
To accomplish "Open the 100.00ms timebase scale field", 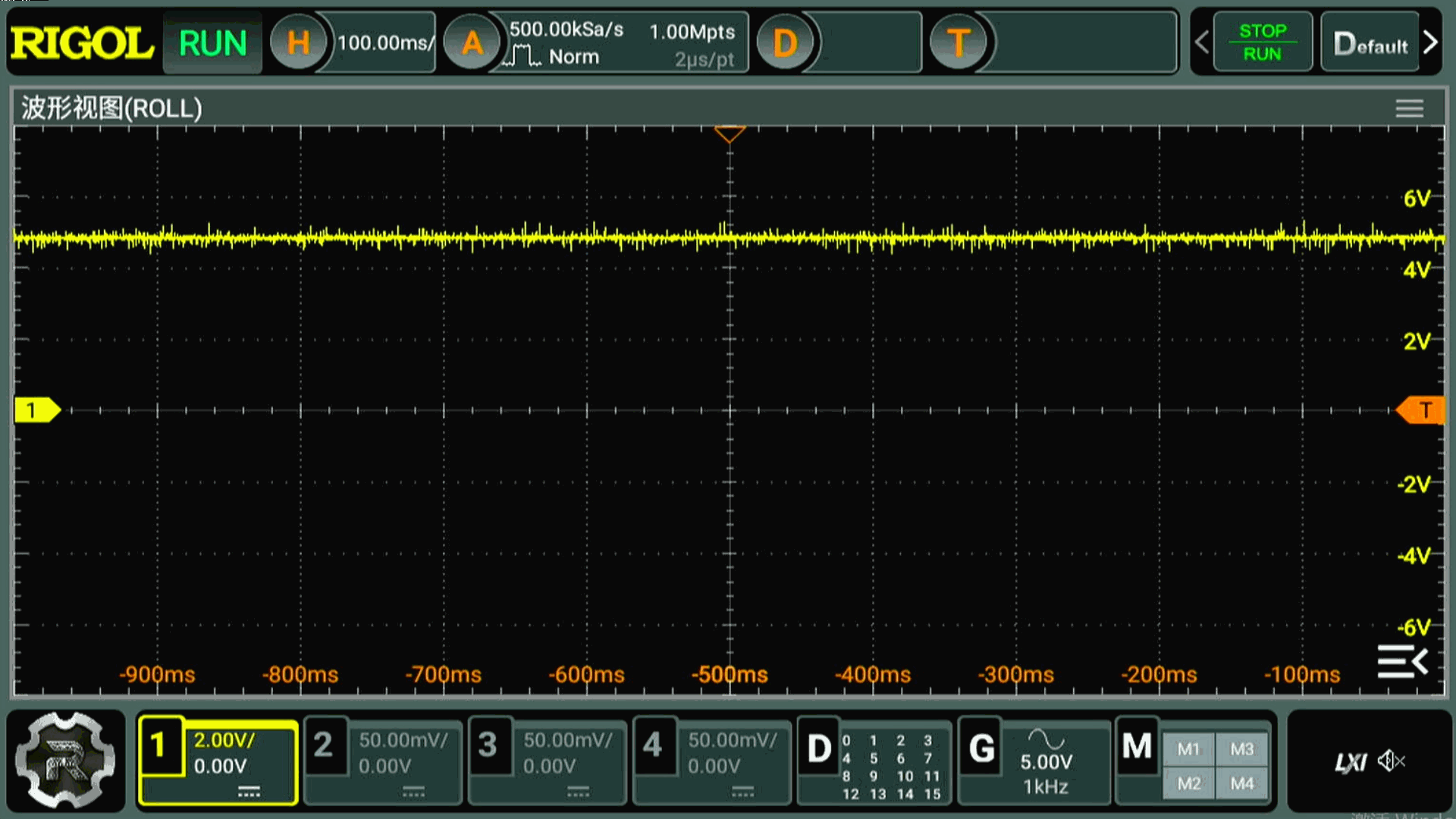I will (x=384, y=43).
